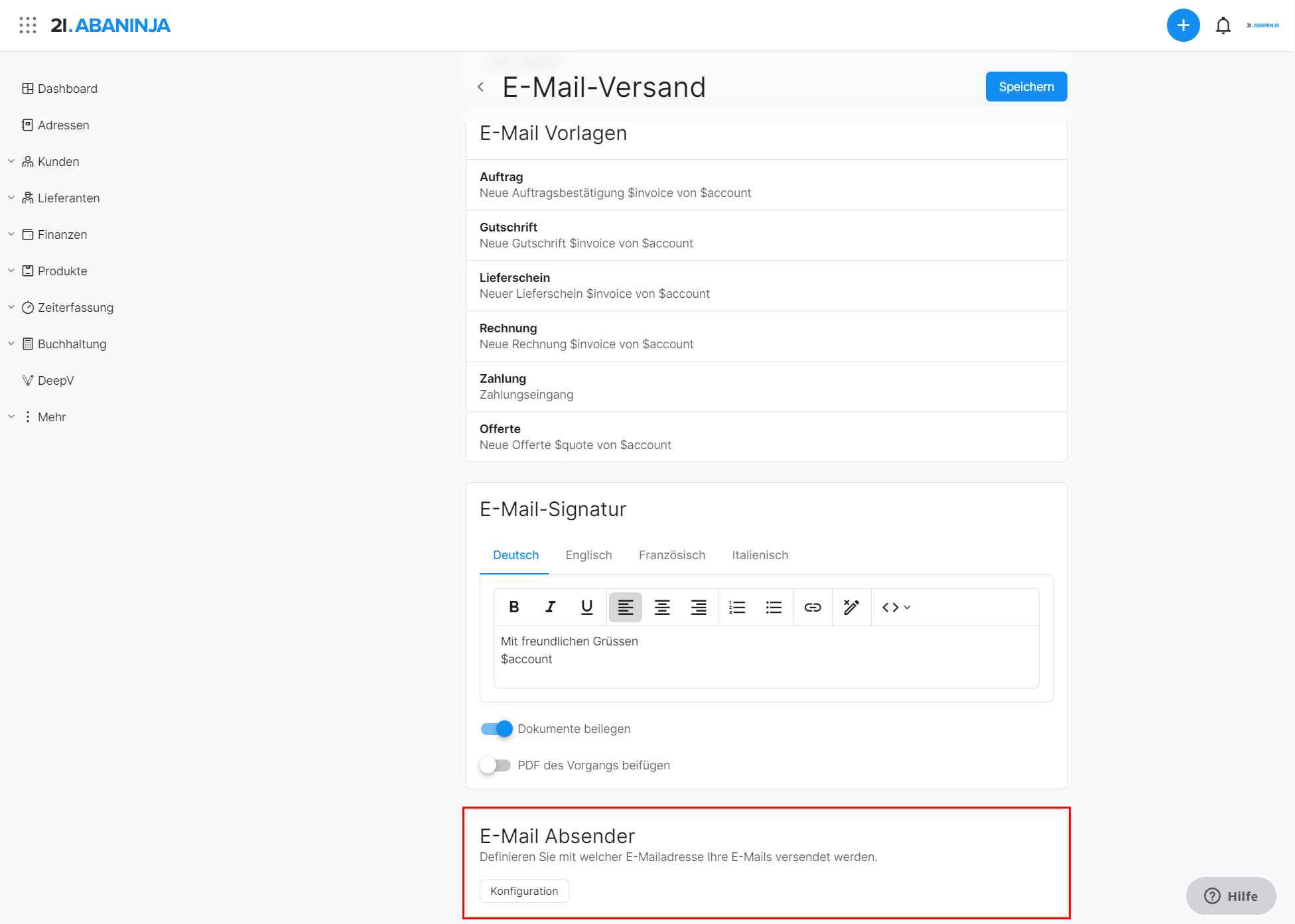Select the Italienisch tab

click(760, 555)
